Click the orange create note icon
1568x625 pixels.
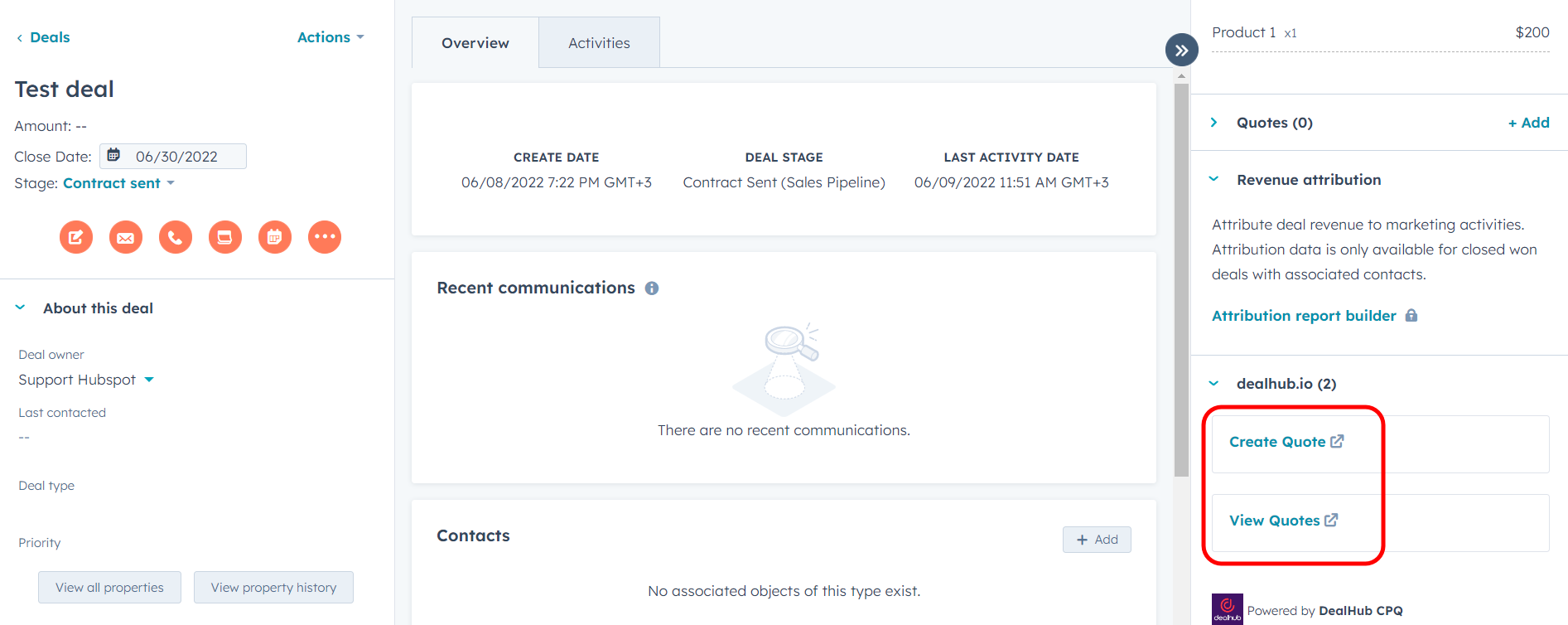coord(76,237)
